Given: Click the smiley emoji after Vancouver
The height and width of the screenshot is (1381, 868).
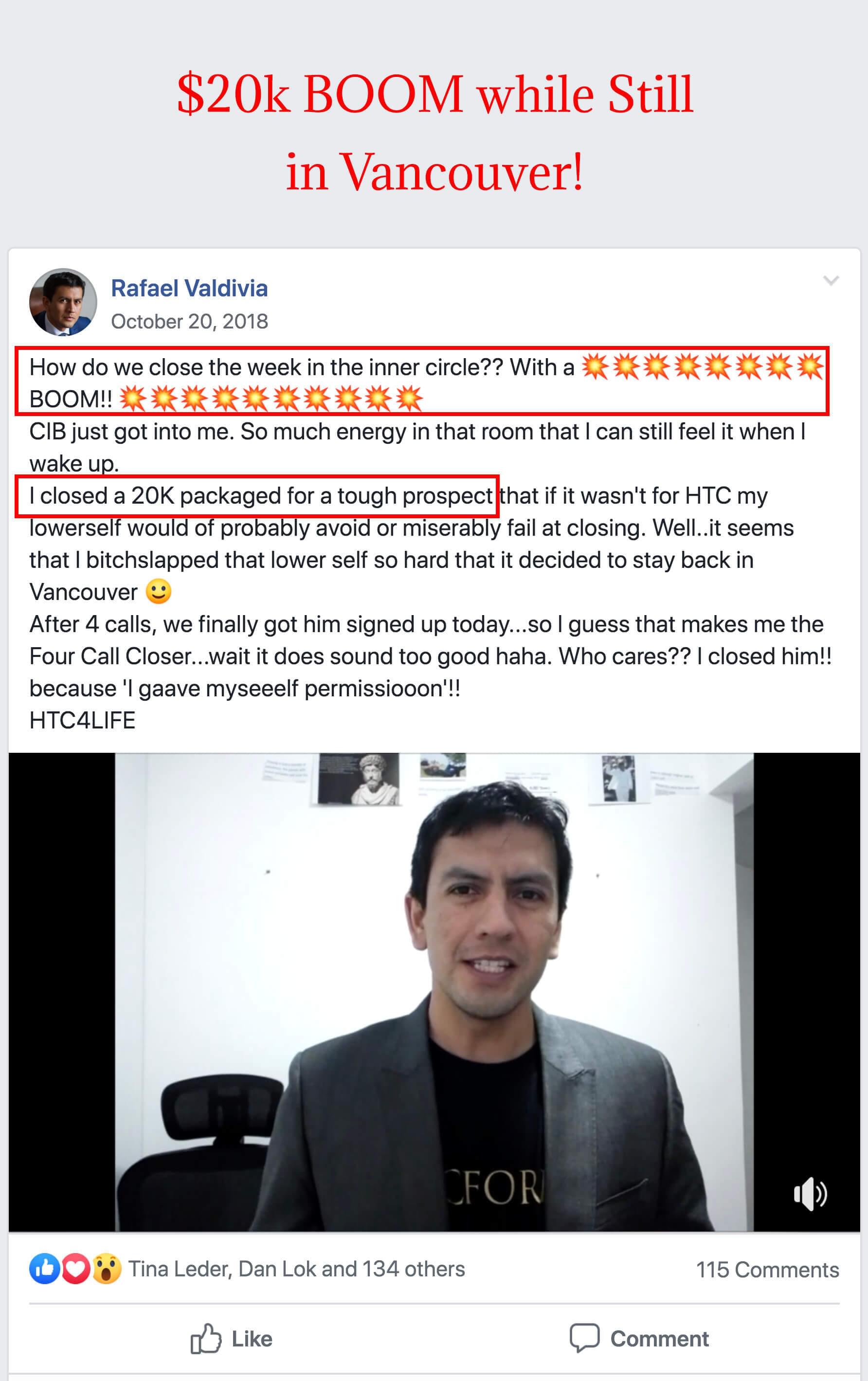Looking at the screenshot, I should pyautogui.click(x=158, y=591).
